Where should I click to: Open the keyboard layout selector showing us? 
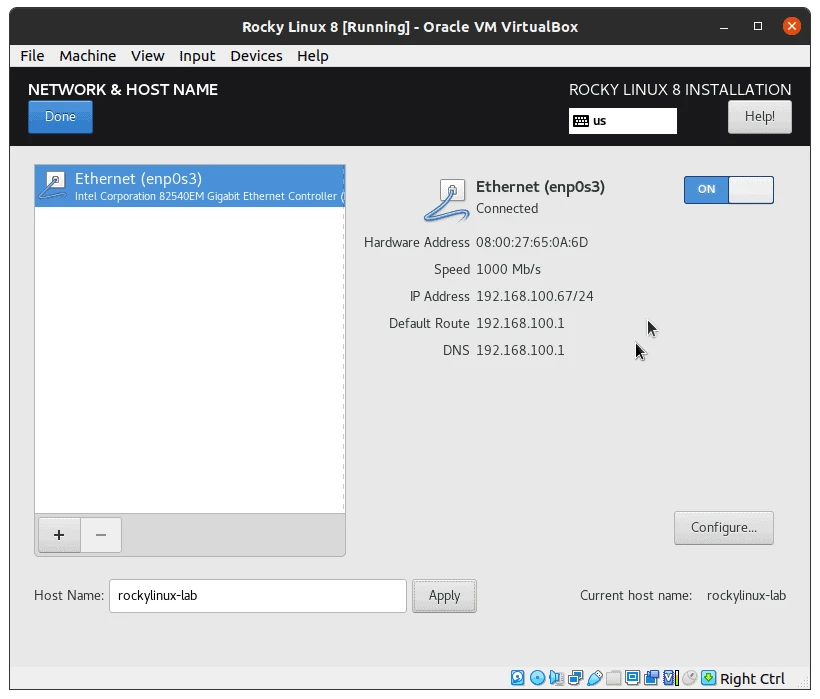(622, 120)
